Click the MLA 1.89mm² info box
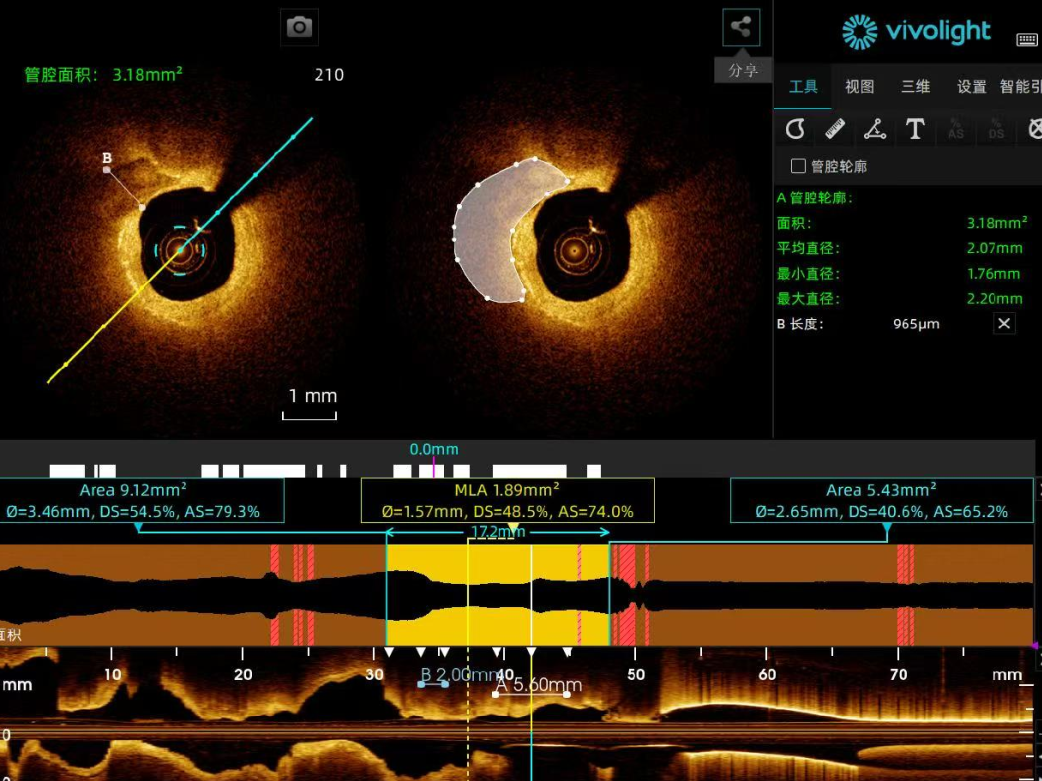 (508, 501)
